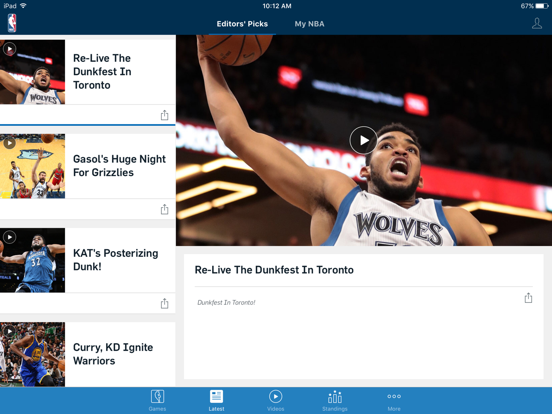
Task: Share the Re-Live The Dunkfest list item
Action: pyautogui.click(x=164, y=115)
